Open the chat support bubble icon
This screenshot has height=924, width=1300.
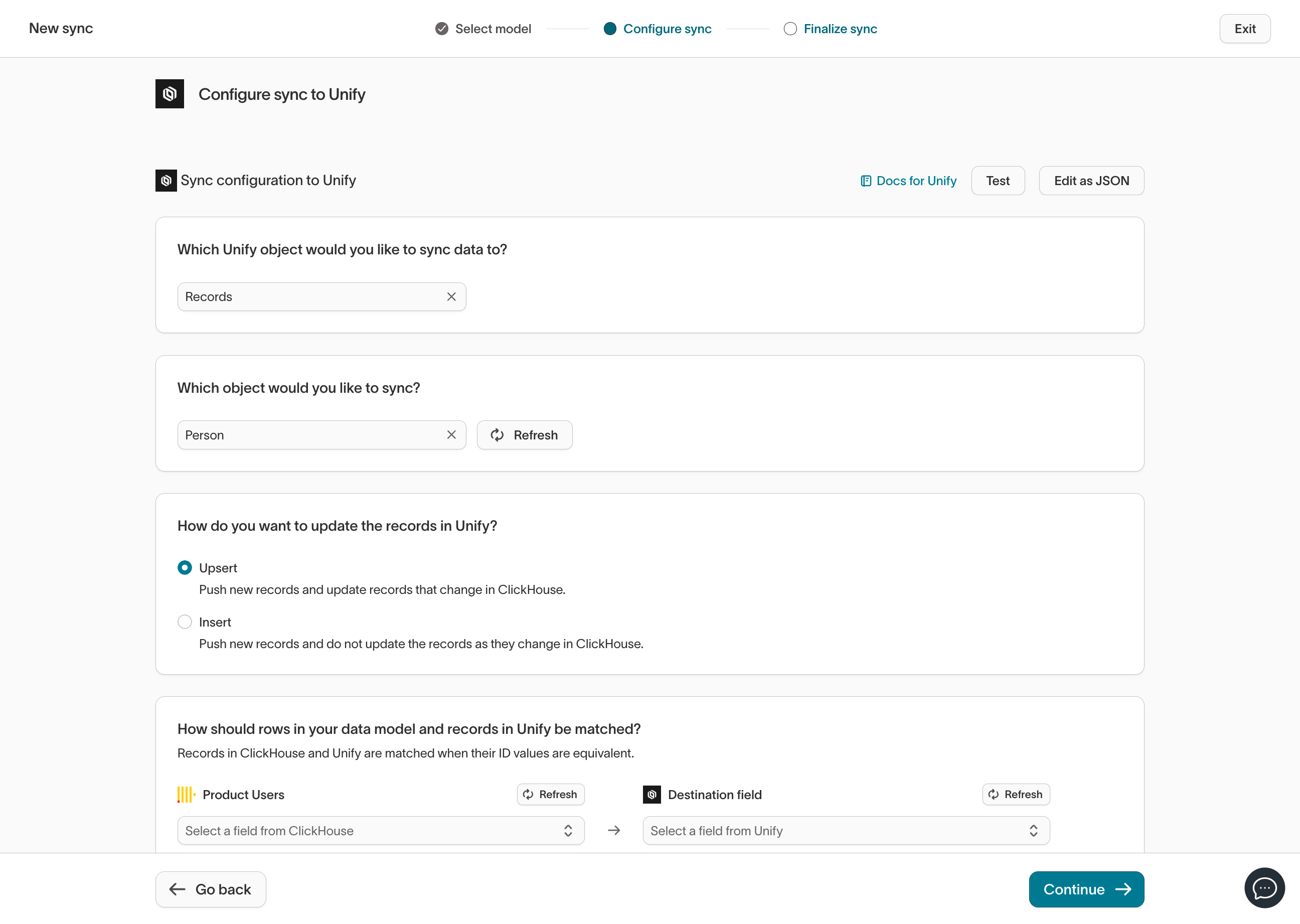tap(1263, 887)
